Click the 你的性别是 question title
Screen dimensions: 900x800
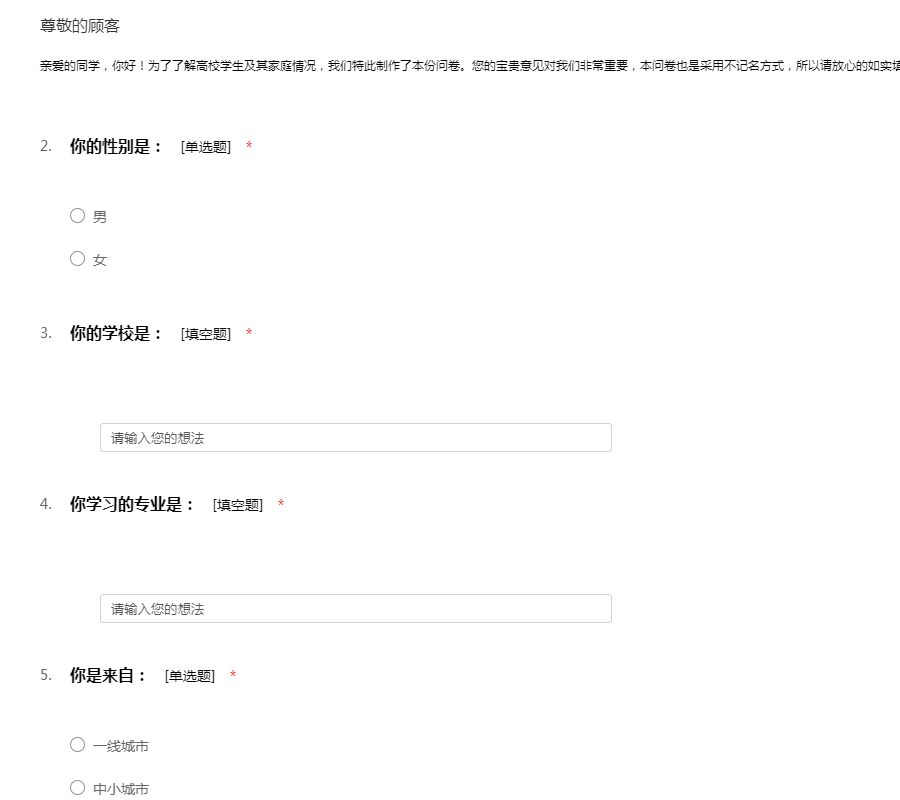[116, 147]
